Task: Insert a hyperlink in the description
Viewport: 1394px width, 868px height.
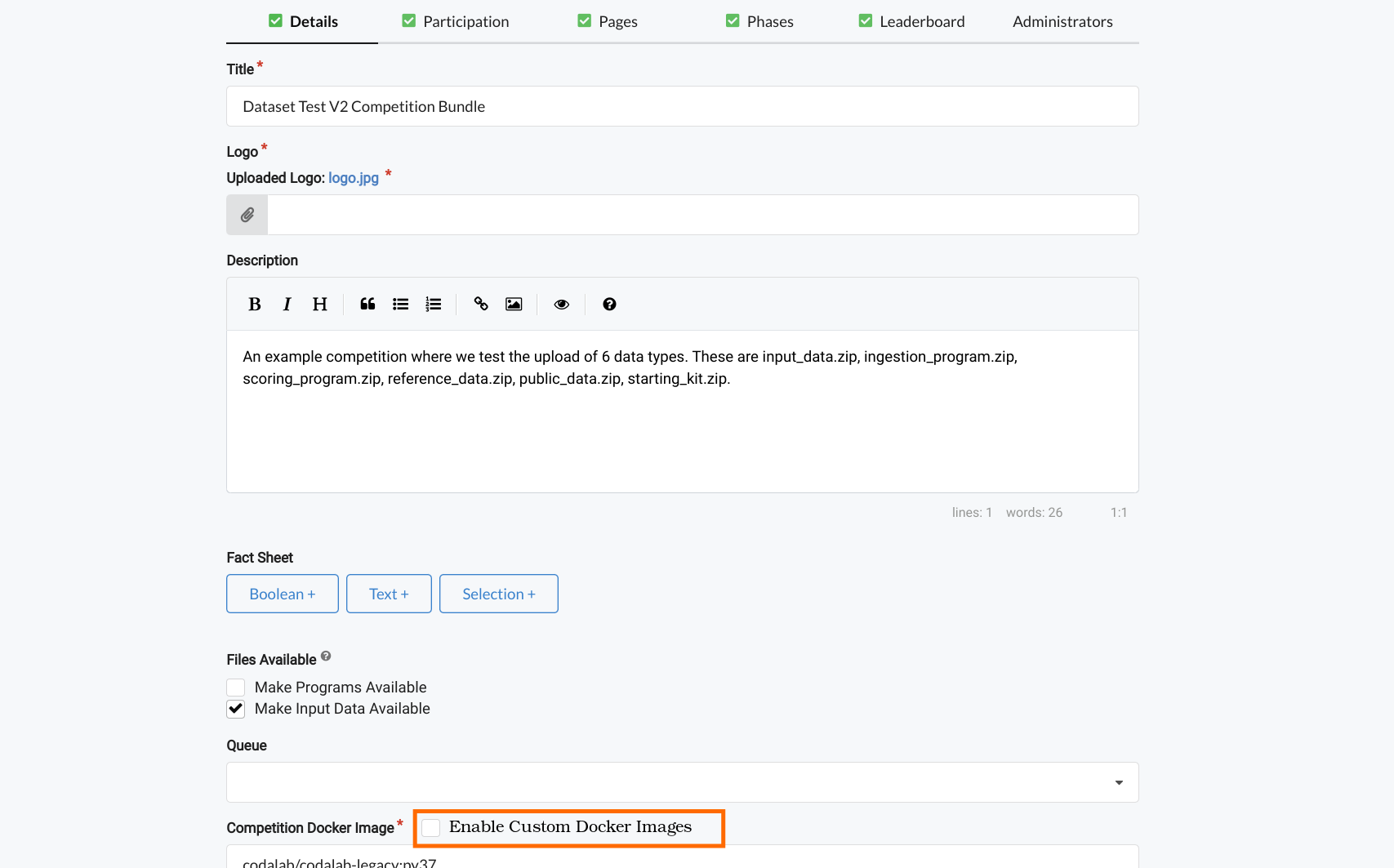Action: tap(481, 304)
